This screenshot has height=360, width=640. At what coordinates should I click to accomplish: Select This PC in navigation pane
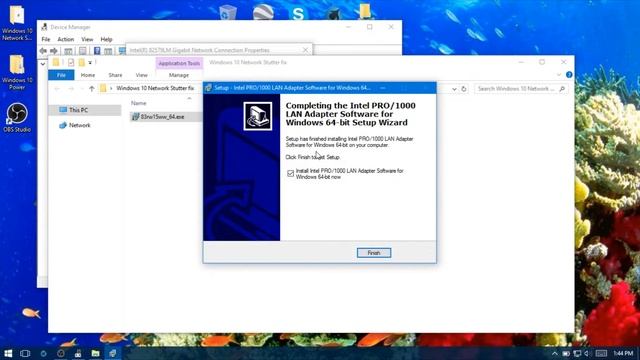click(85, 110)
